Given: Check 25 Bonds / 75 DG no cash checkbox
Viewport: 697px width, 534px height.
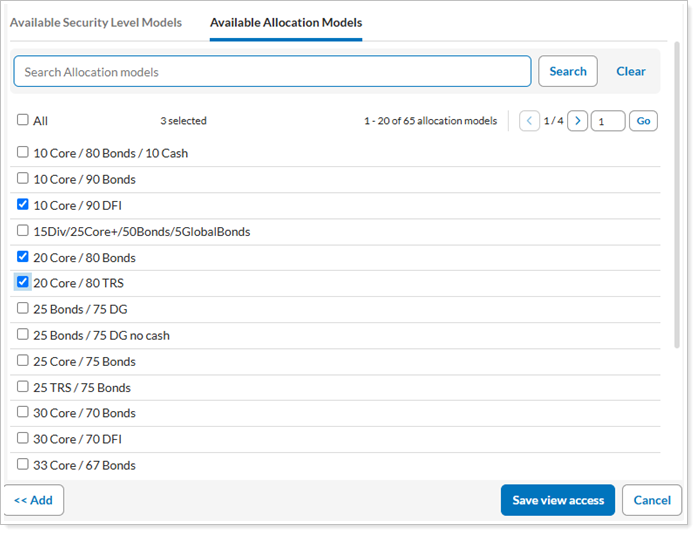Looking at the screenshot, I should [23, 334].
